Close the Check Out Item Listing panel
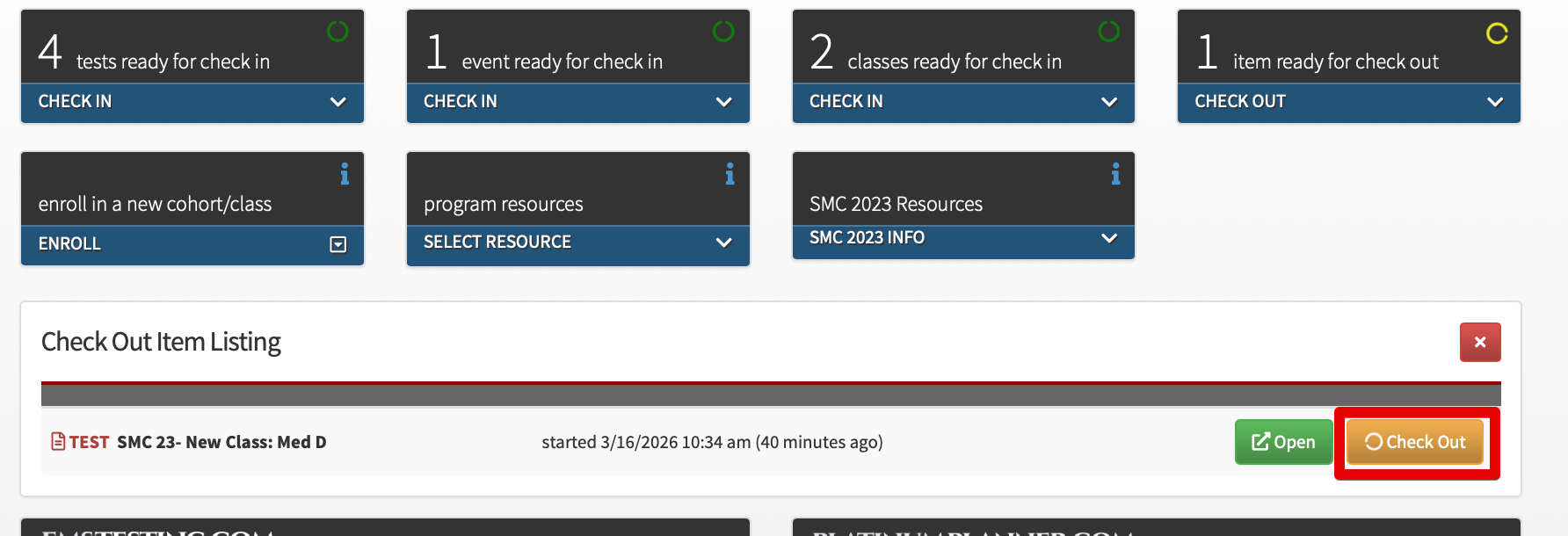Viewport: 1568px width, 536px height. tap(1480, 342)
